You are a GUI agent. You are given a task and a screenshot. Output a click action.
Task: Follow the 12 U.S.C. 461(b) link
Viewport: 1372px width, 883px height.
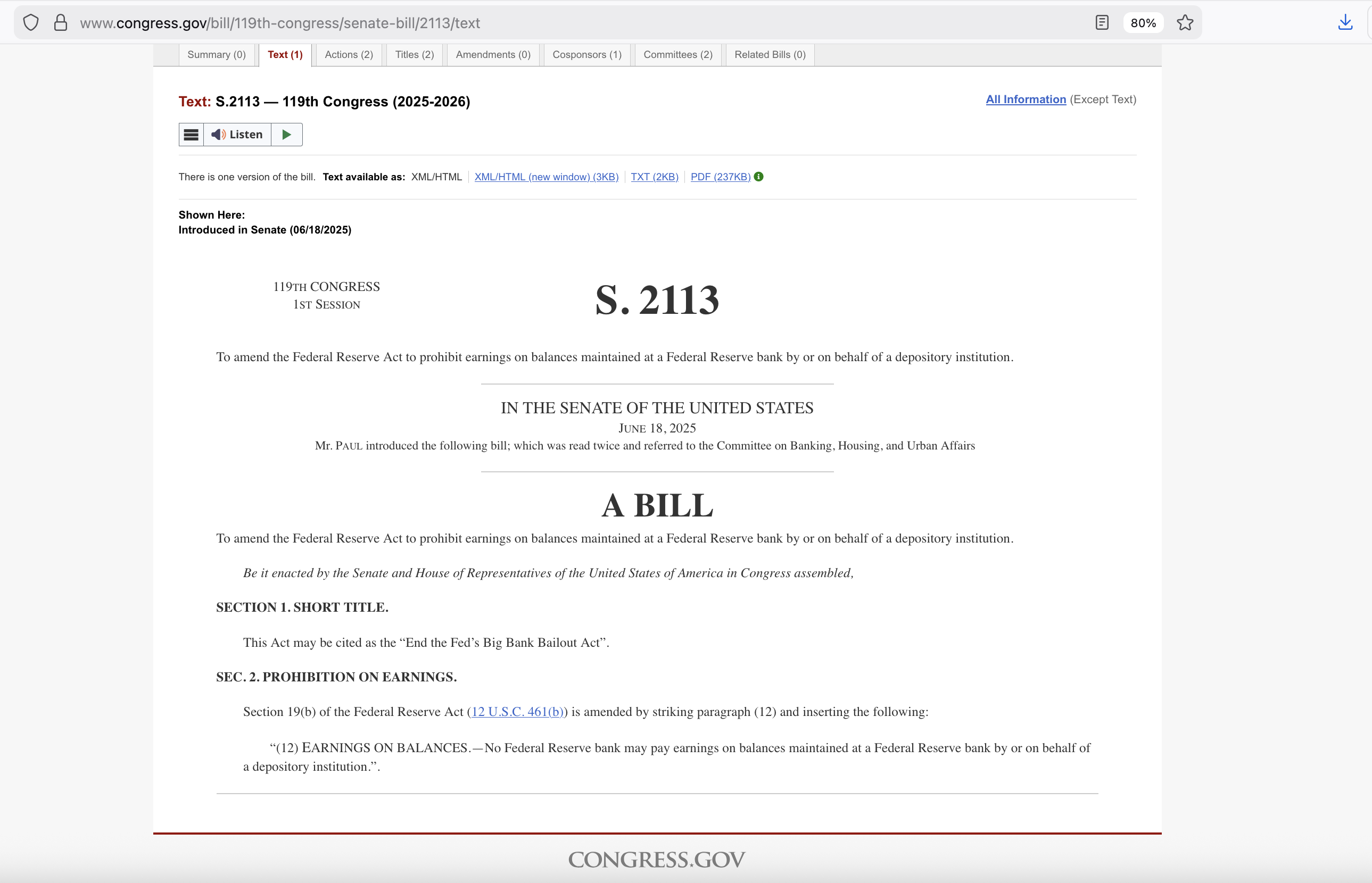(x=517, y=712)
